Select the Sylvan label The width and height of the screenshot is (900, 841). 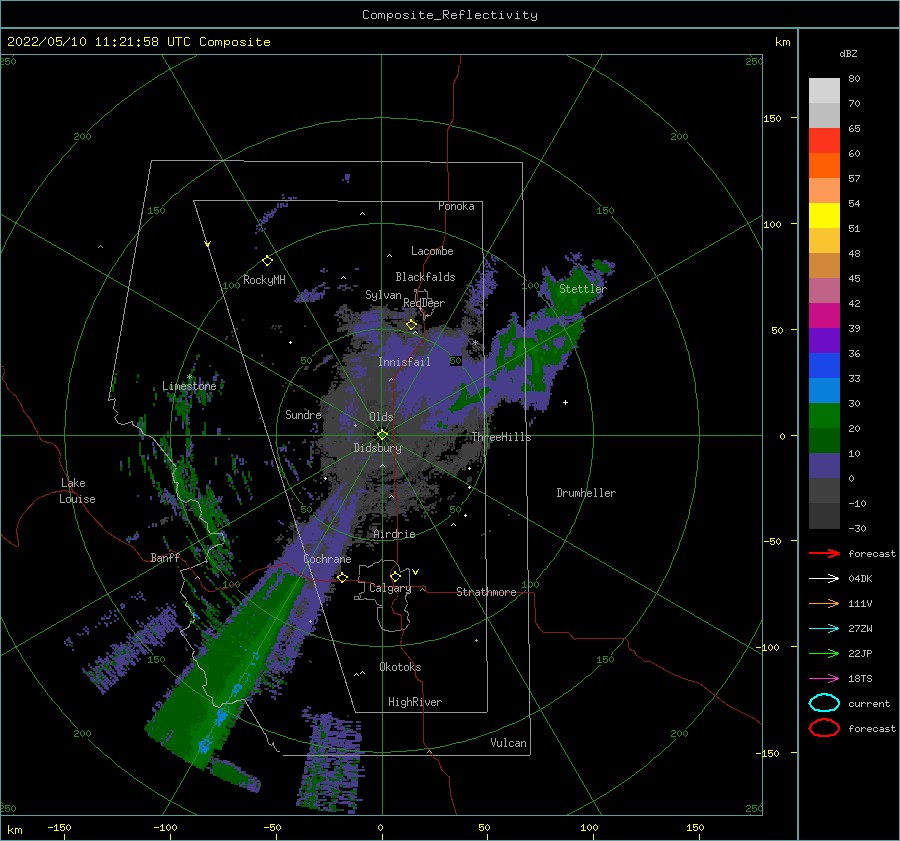coord(383,295)
